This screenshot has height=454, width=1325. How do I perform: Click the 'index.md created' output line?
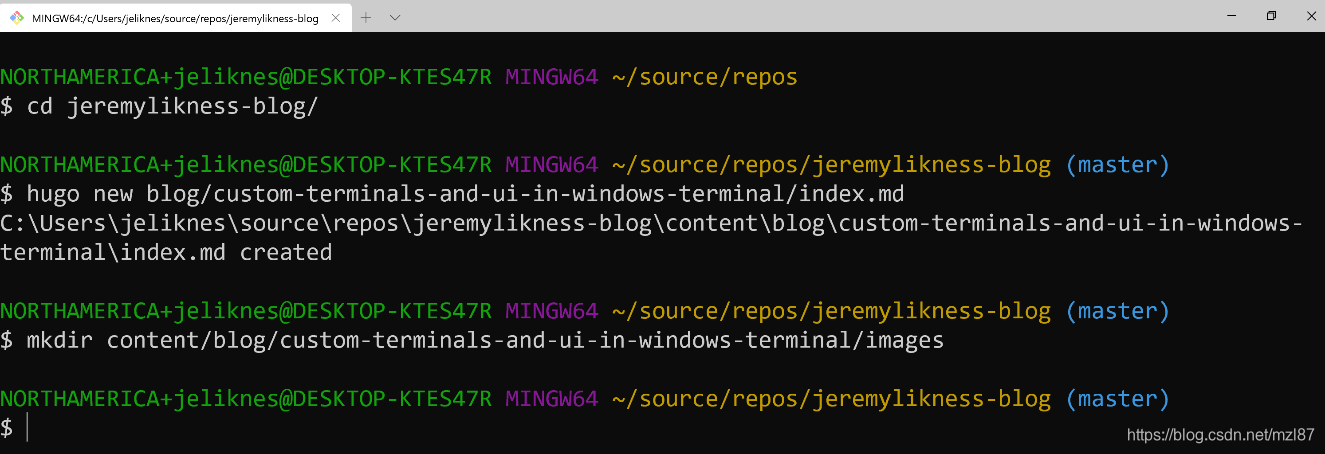pyautogui.click(x=166, y=252)
